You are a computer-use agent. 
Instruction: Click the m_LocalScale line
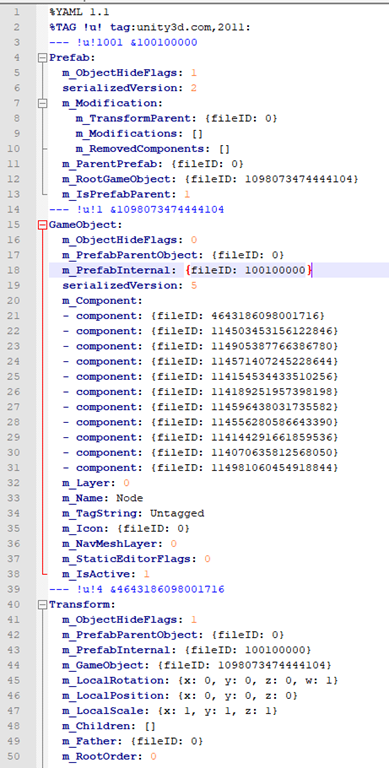point(170,711)
